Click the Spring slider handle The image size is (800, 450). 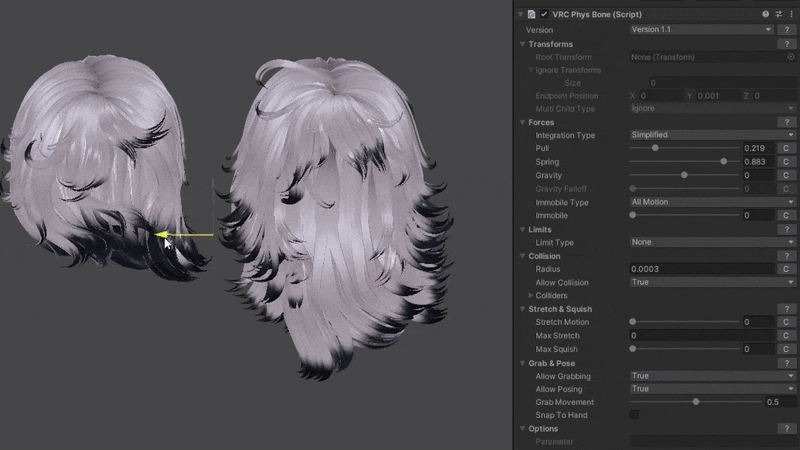(x=723, y=161)
